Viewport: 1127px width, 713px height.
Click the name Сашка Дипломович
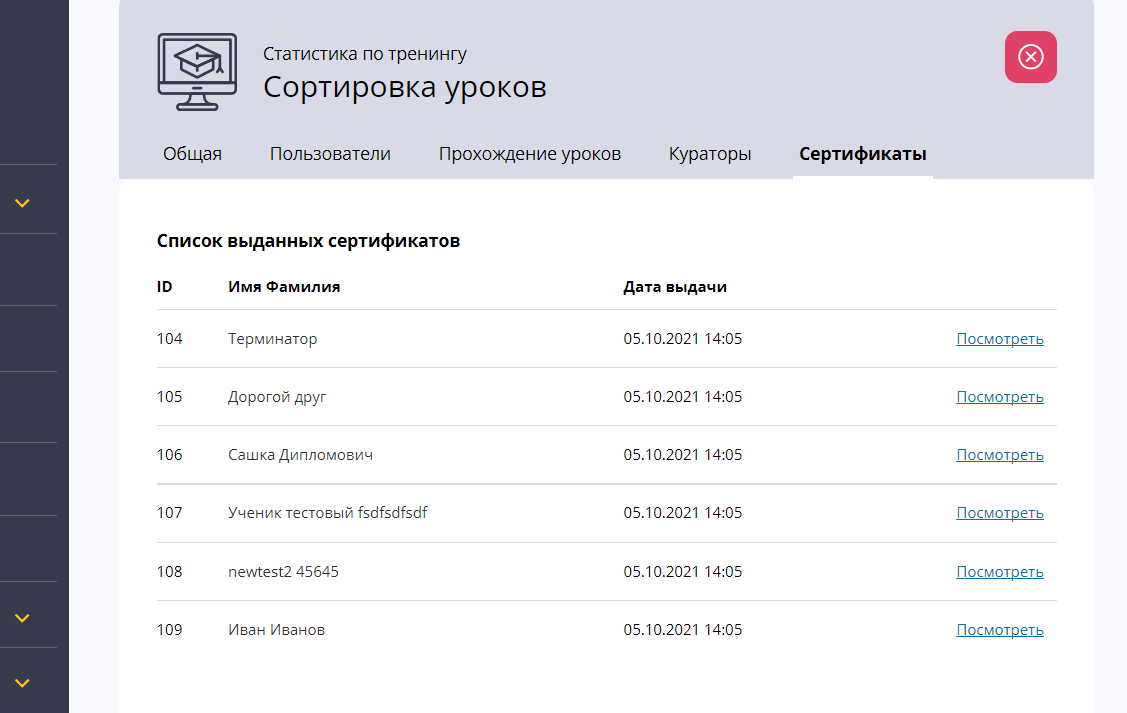tap(300, 455)
